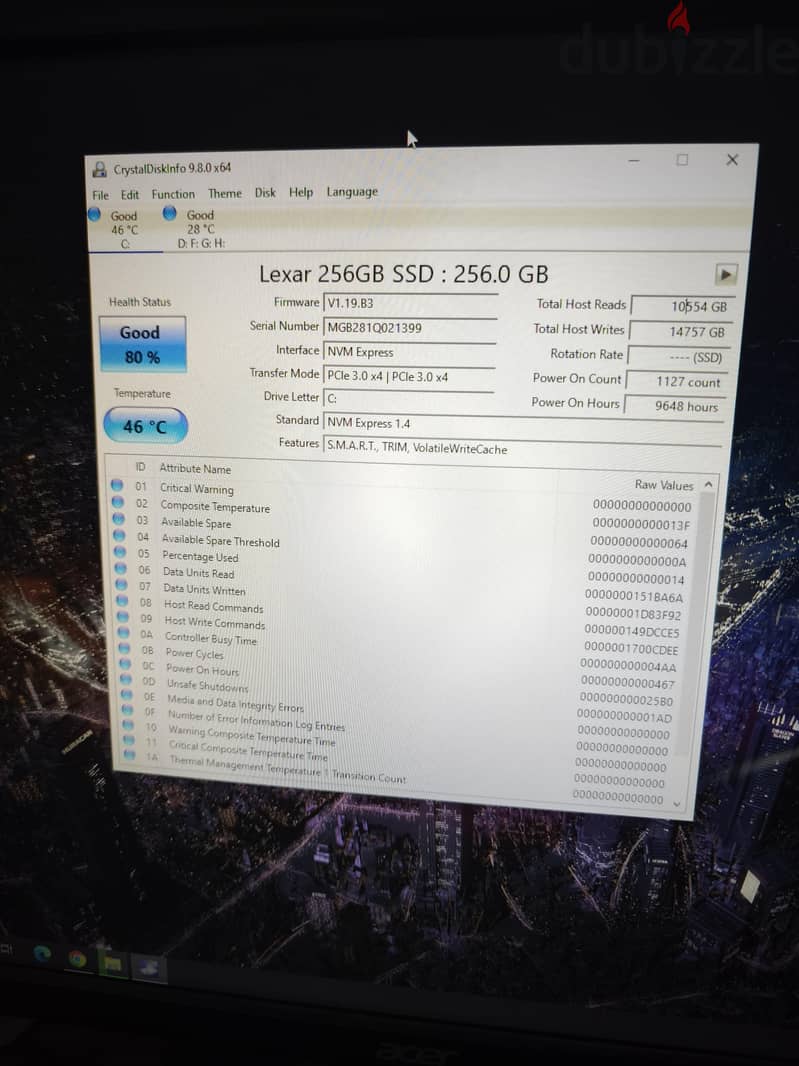Click the status dot for Power On Hours attribute

[x=125, y=664]
